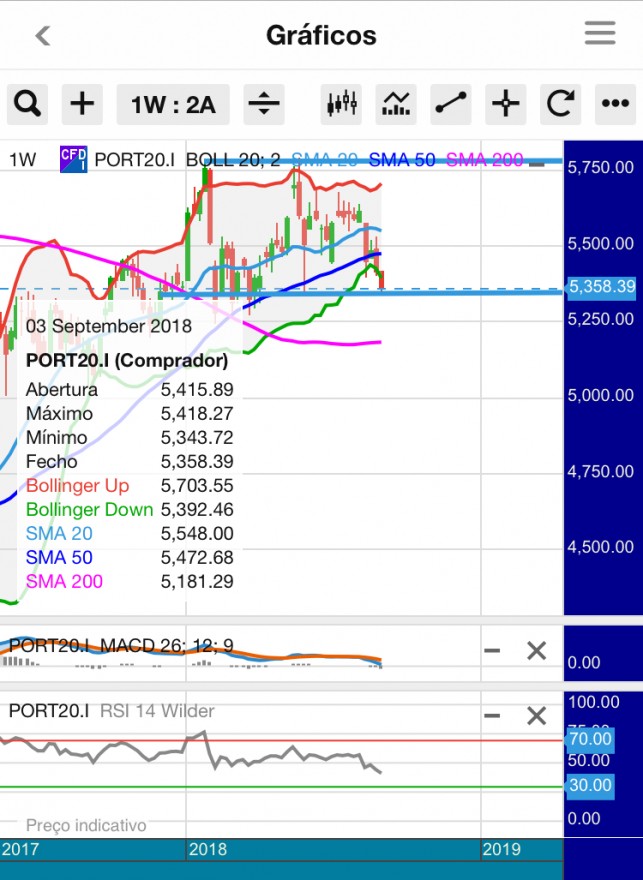Tap the RSI 14 Wilder label
The height and width of the screenshot is (880, 643).
[x=157, y=711]
